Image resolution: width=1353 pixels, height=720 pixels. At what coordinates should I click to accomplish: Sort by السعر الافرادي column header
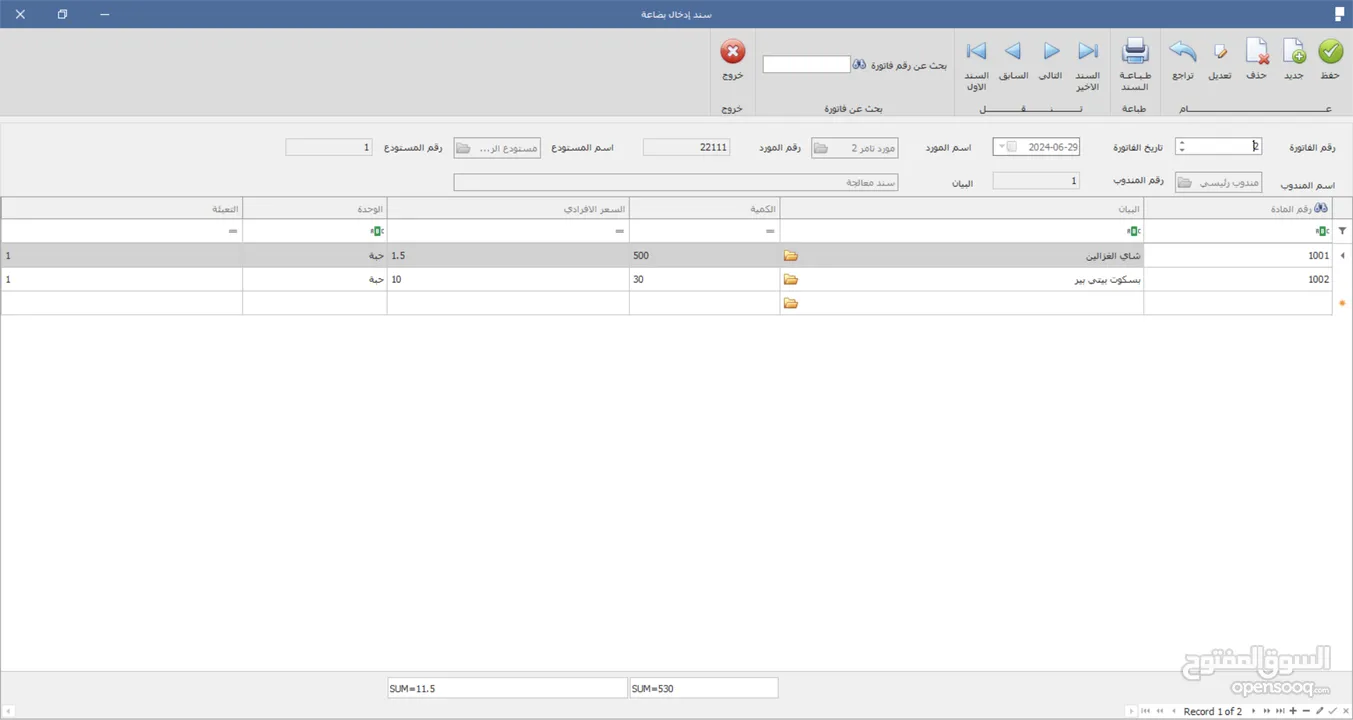pyautogui.click(x=508, y=208)
